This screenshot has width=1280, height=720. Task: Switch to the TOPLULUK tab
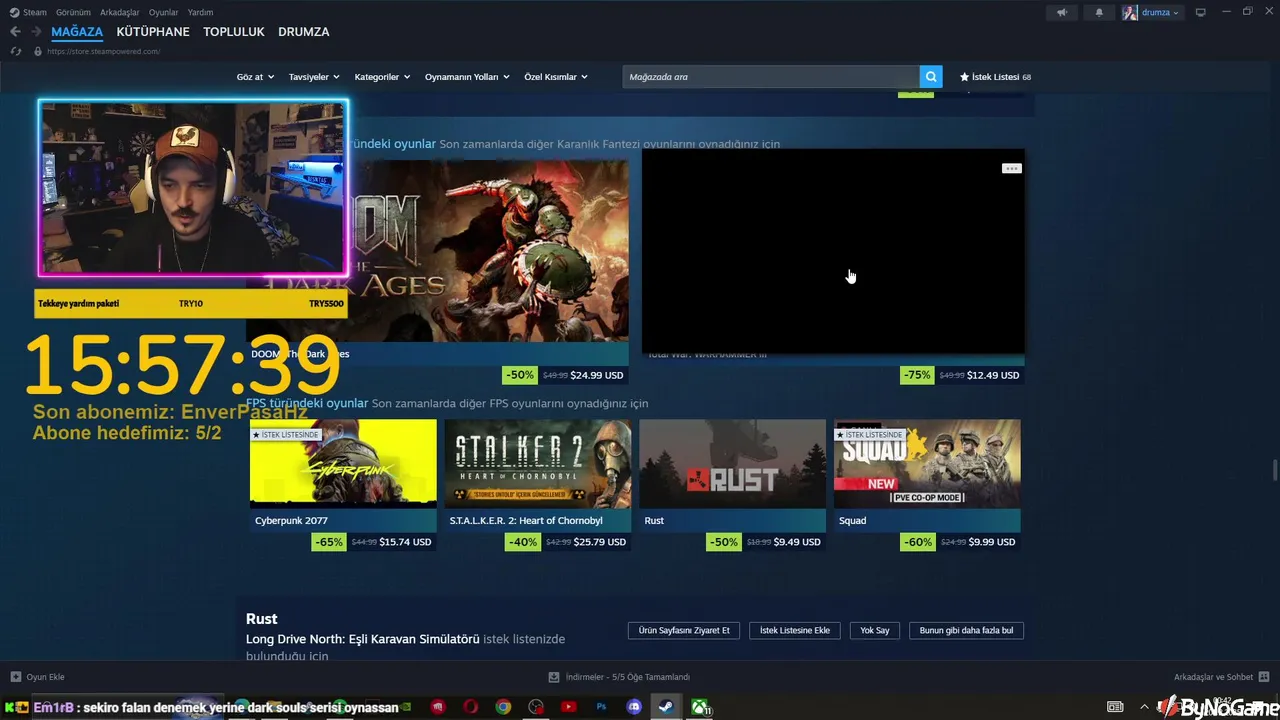click(x=234, y=32)
